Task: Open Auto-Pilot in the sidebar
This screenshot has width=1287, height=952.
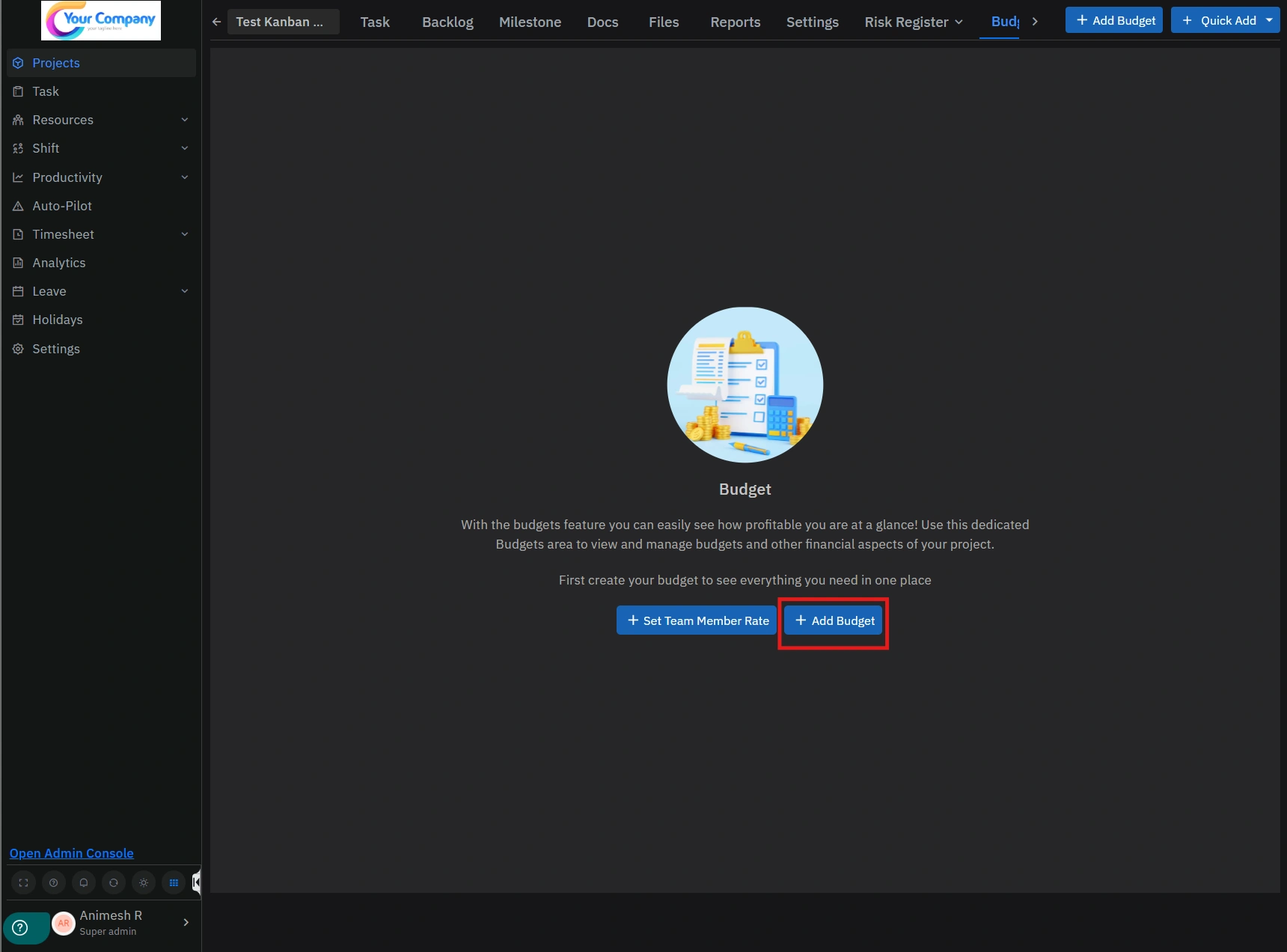Action: click(102, 206)
